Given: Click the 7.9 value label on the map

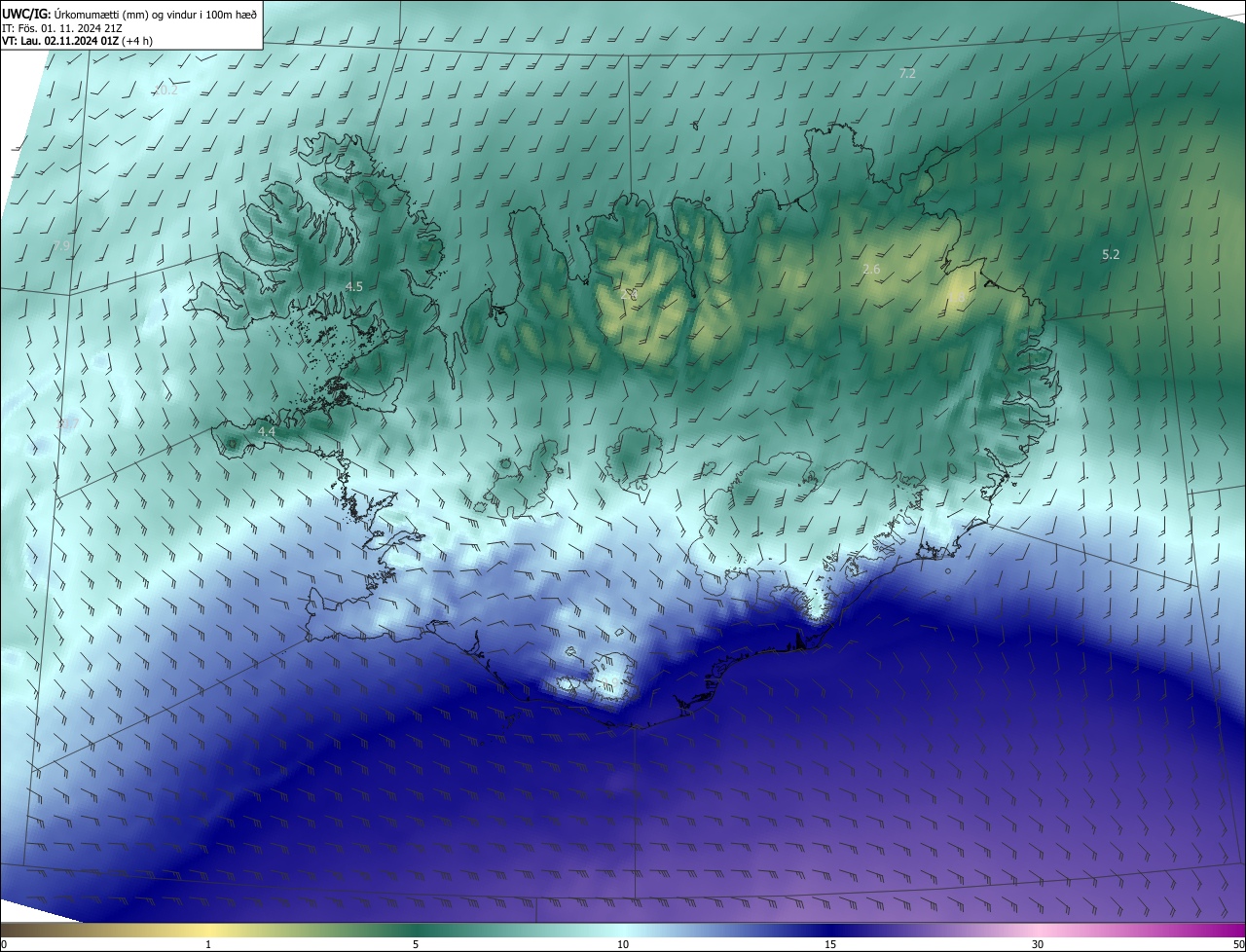Looking at the screenshot, I should tap(61, 246).
